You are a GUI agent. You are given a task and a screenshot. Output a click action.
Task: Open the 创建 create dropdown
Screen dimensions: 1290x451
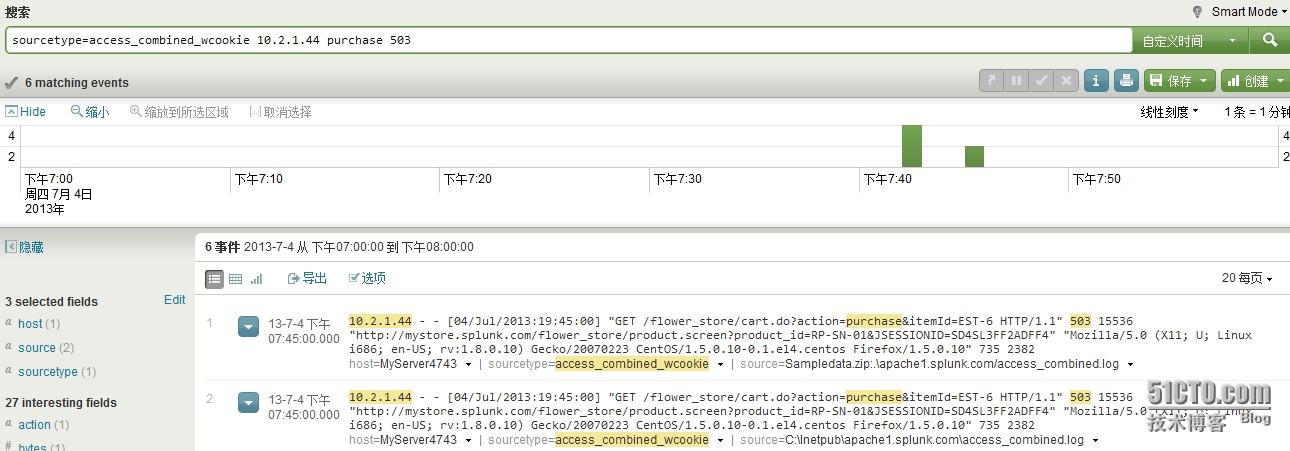pyautogui.click(x=1254, y=81)
